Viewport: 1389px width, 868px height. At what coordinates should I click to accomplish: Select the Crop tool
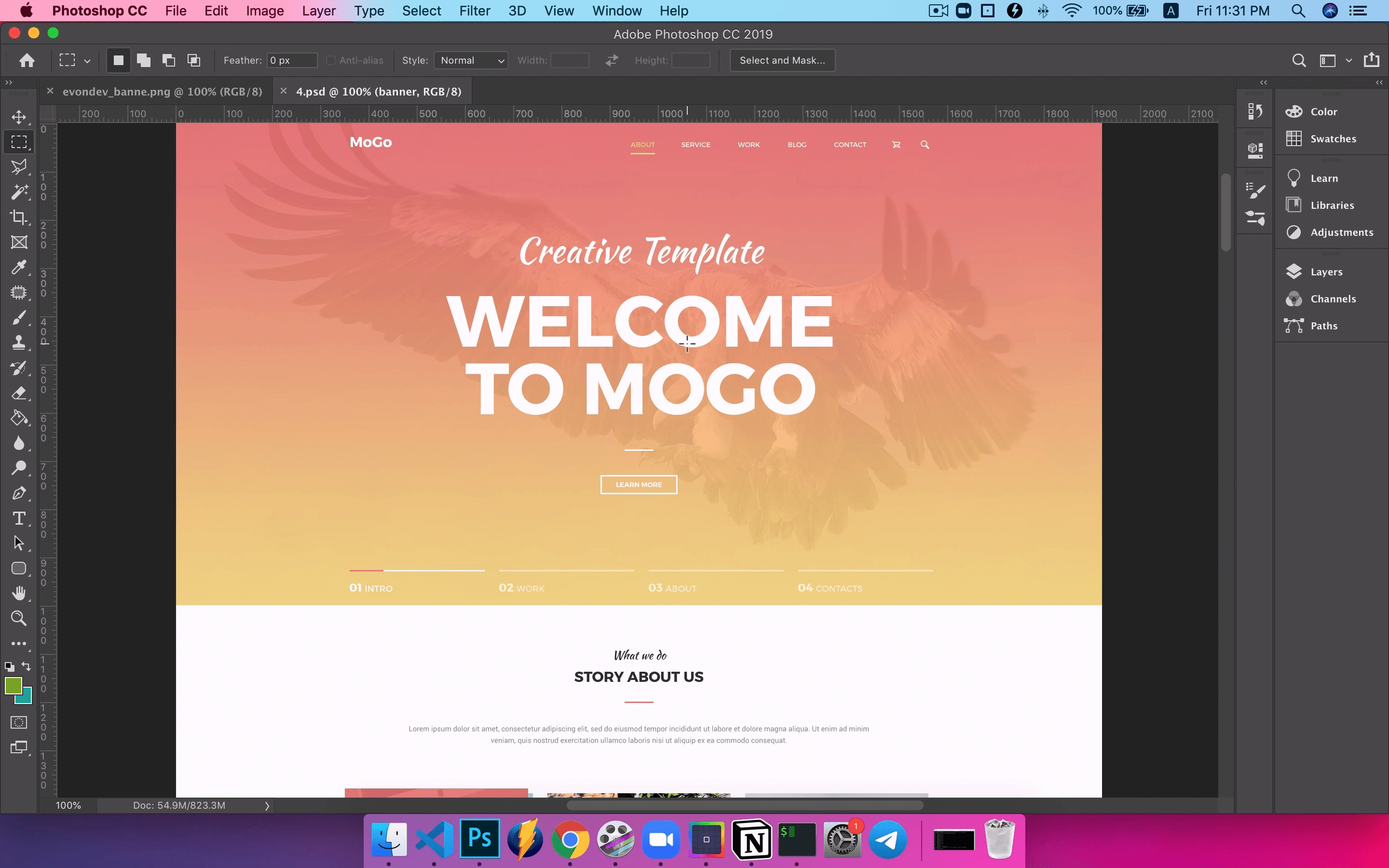coord(18,217)
